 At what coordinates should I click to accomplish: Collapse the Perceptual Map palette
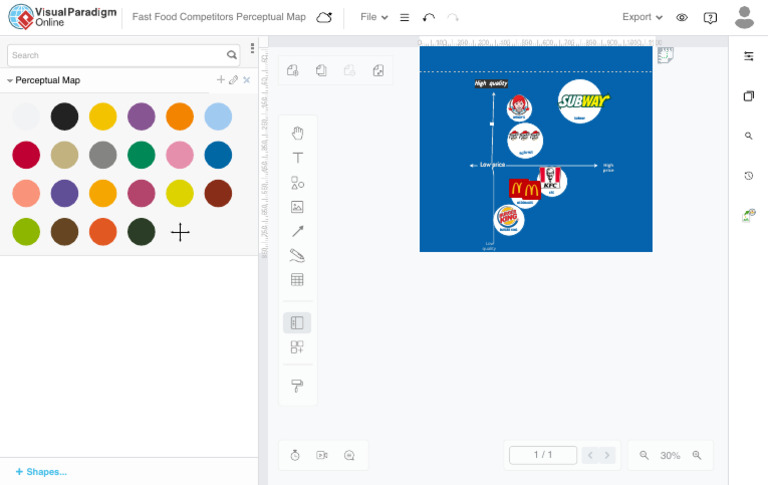pyautogui.click(x=10, y=80)
